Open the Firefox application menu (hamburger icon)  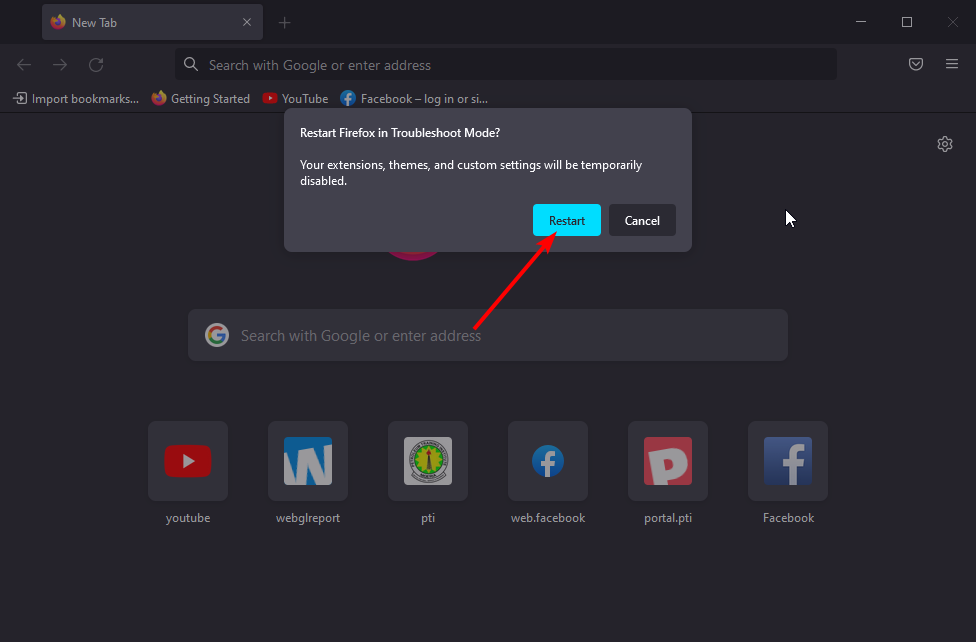click(952, 64)
